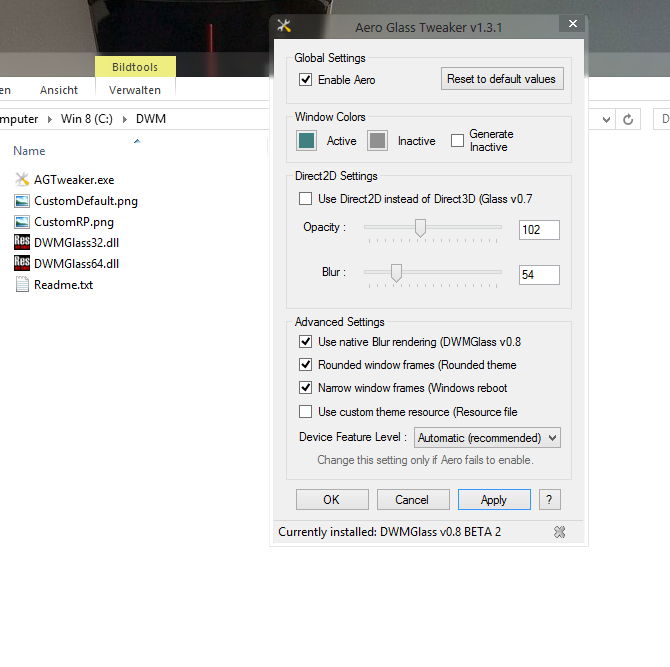Image resolution: width=670 pixels, height=667 pixels.
Task: Expand the Explorer address bar history dropdown
Action: tap(606, 119)
